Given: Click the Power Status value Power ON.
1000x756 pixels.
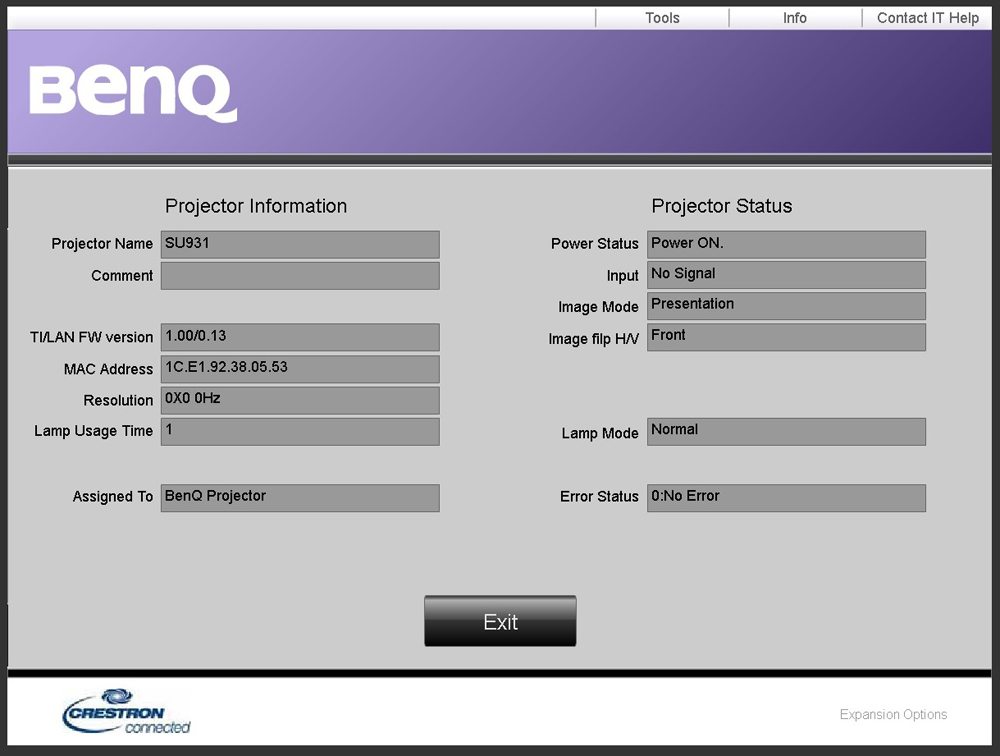Looking at the screenshot, I should click(786, 244).
